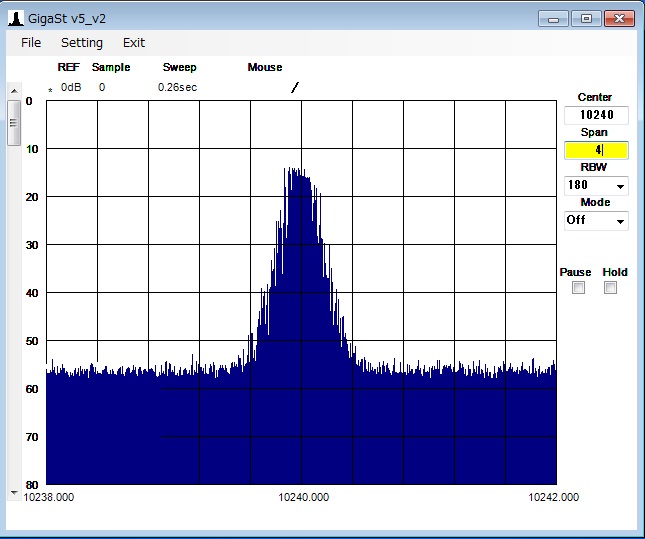This screenshot has width=645, height=539.
Task: Click the scrollbar down arrow
Action: pyautogui.click(x=14, y=493)
